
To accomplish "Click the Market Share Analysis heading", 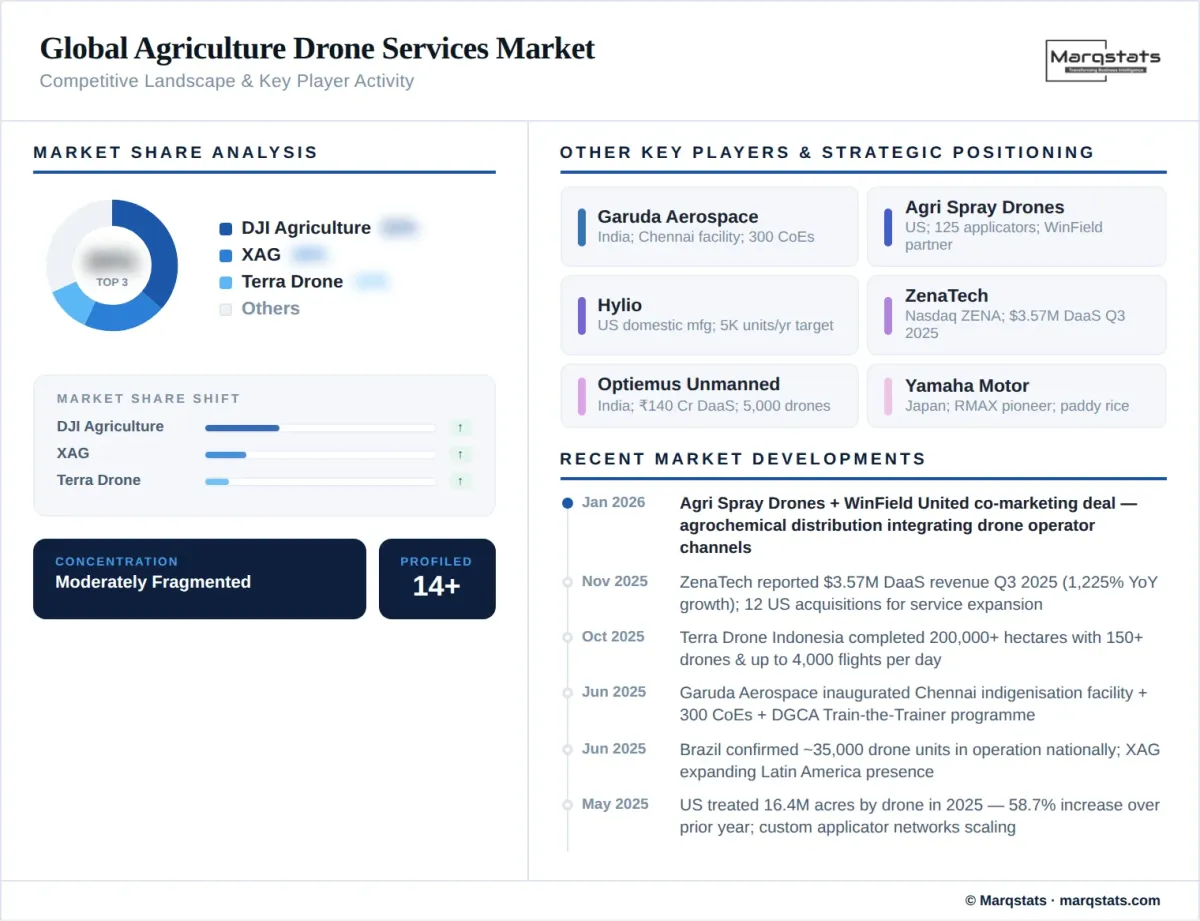I will (x=175, y=153).
